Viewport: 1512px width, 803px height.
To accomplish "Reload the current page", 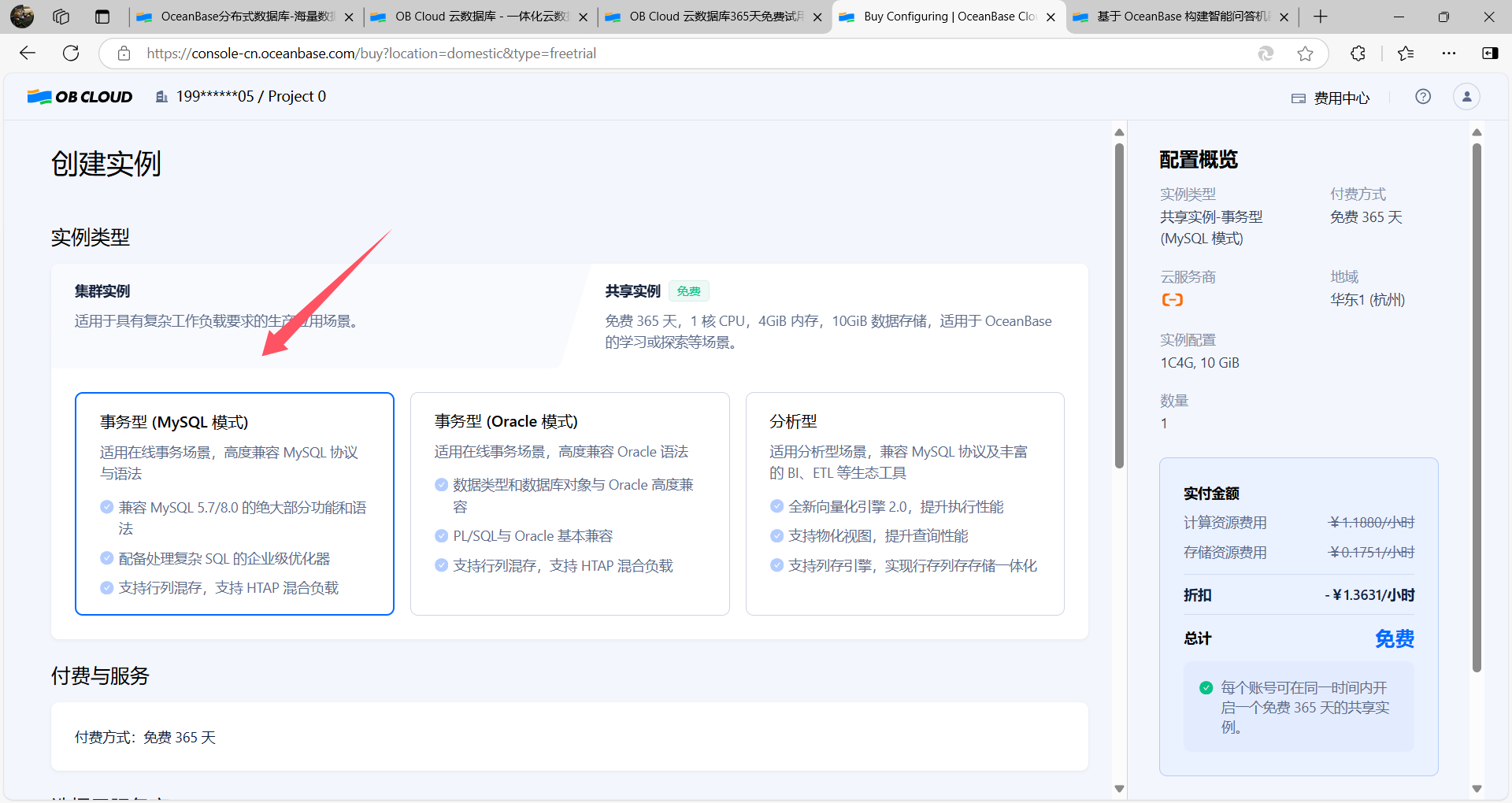I will coord(71,53).
